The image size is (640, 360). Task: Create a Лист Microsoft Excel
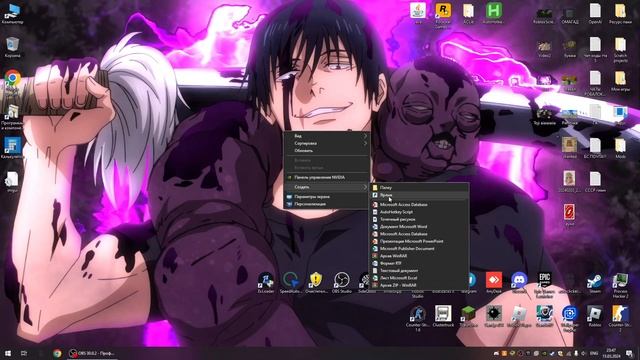click(419, 278)
